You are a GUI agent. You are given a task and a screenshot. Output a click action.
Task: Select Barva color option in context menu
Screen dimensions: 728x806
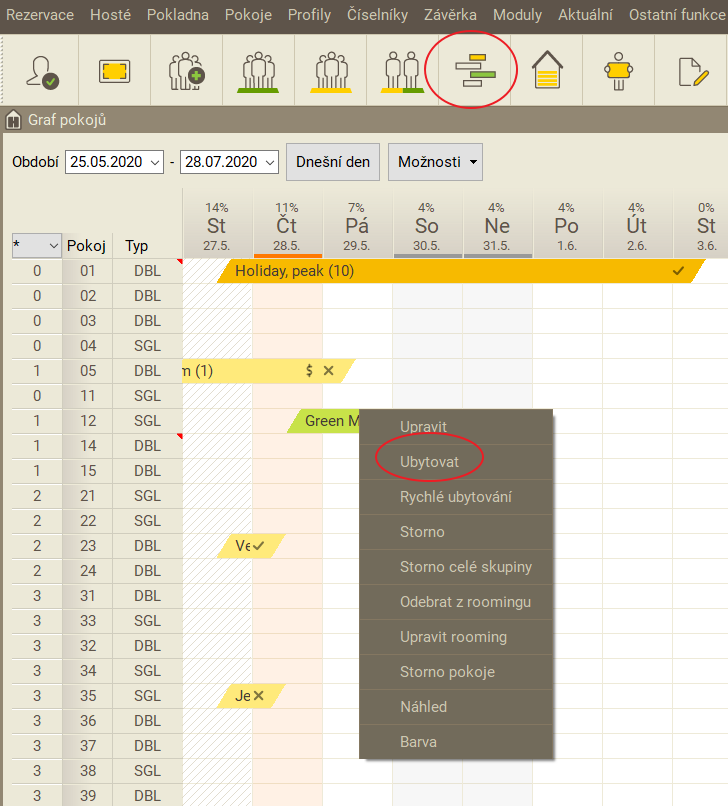tap(418, 742)
